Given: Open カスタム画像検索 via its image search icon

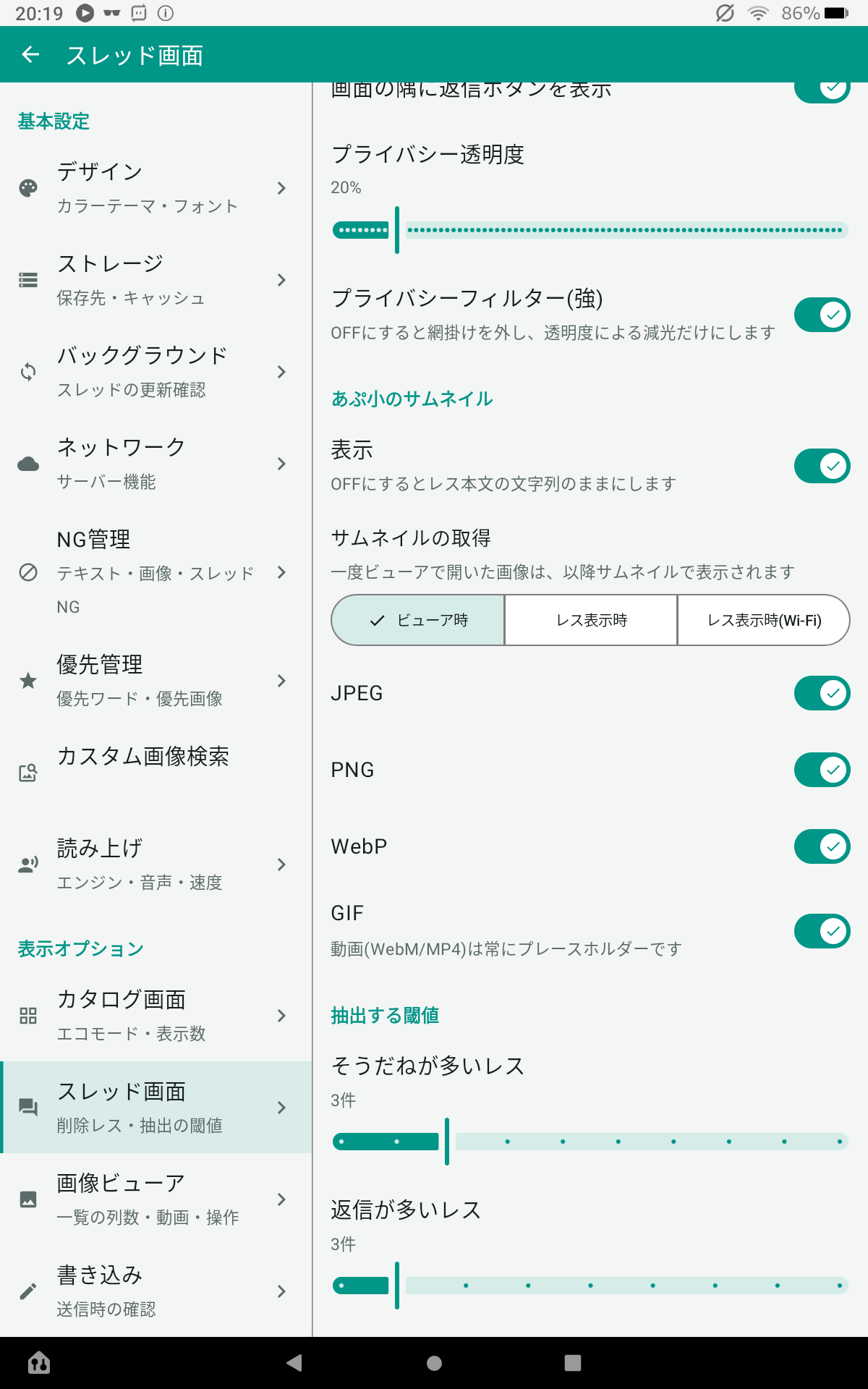Looking at the screenshot, I should click(28, 773).
